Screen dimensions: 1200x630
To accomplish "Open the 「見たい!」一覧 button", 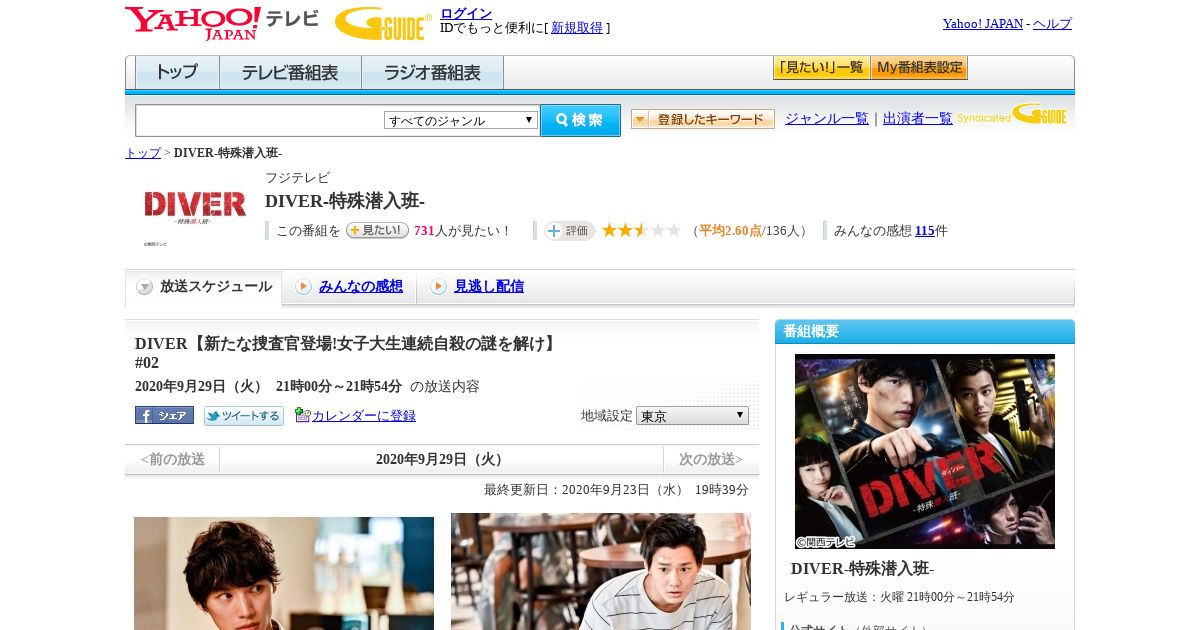I will (x=821, y=68).
